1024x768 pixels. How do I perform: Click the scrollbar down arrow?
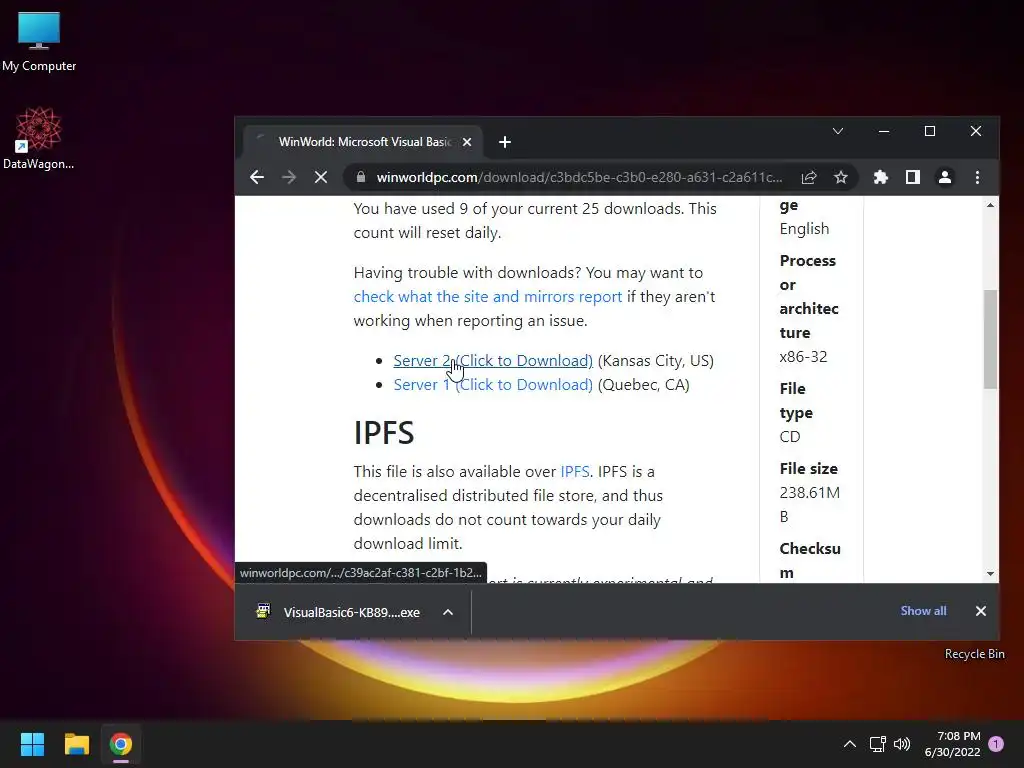pyautogui.click(x=990, y=574)
